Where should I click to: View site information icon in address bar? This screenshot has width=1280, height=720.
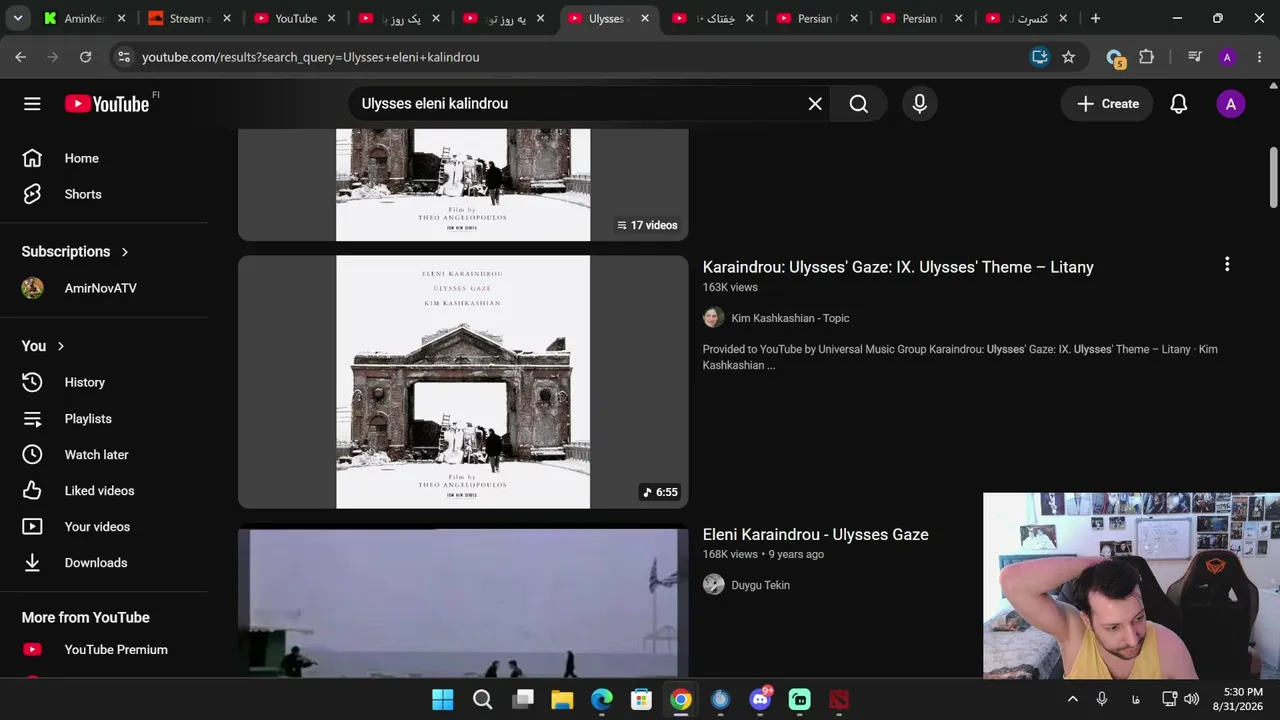pos(123,57)
